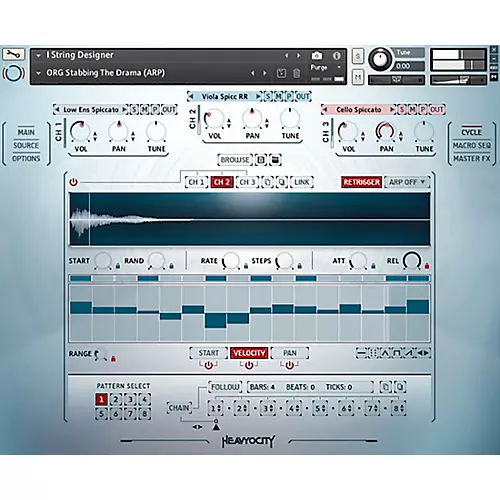
Task: Switch to the CYCLE page
Action: coord(471,132)
